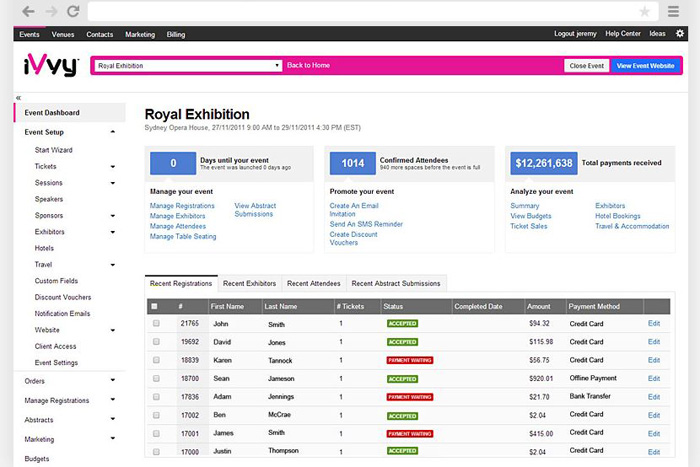This screenshot has height=467, width=700.
Task: Open Custom Fields in sidebar
Action: [x=56, y=281]
